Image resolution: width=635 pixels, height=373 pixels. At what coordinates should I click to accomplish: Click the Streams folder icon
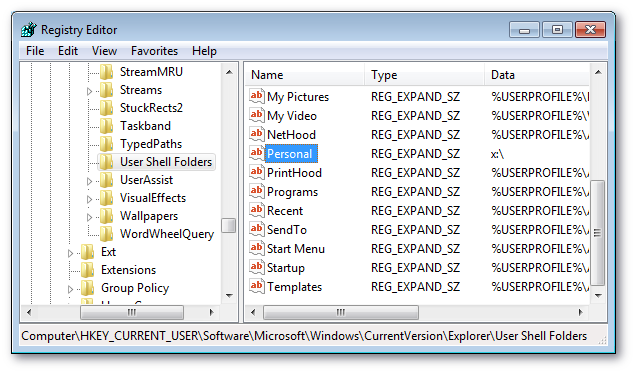pyautogui.click(x=107, y=90)
